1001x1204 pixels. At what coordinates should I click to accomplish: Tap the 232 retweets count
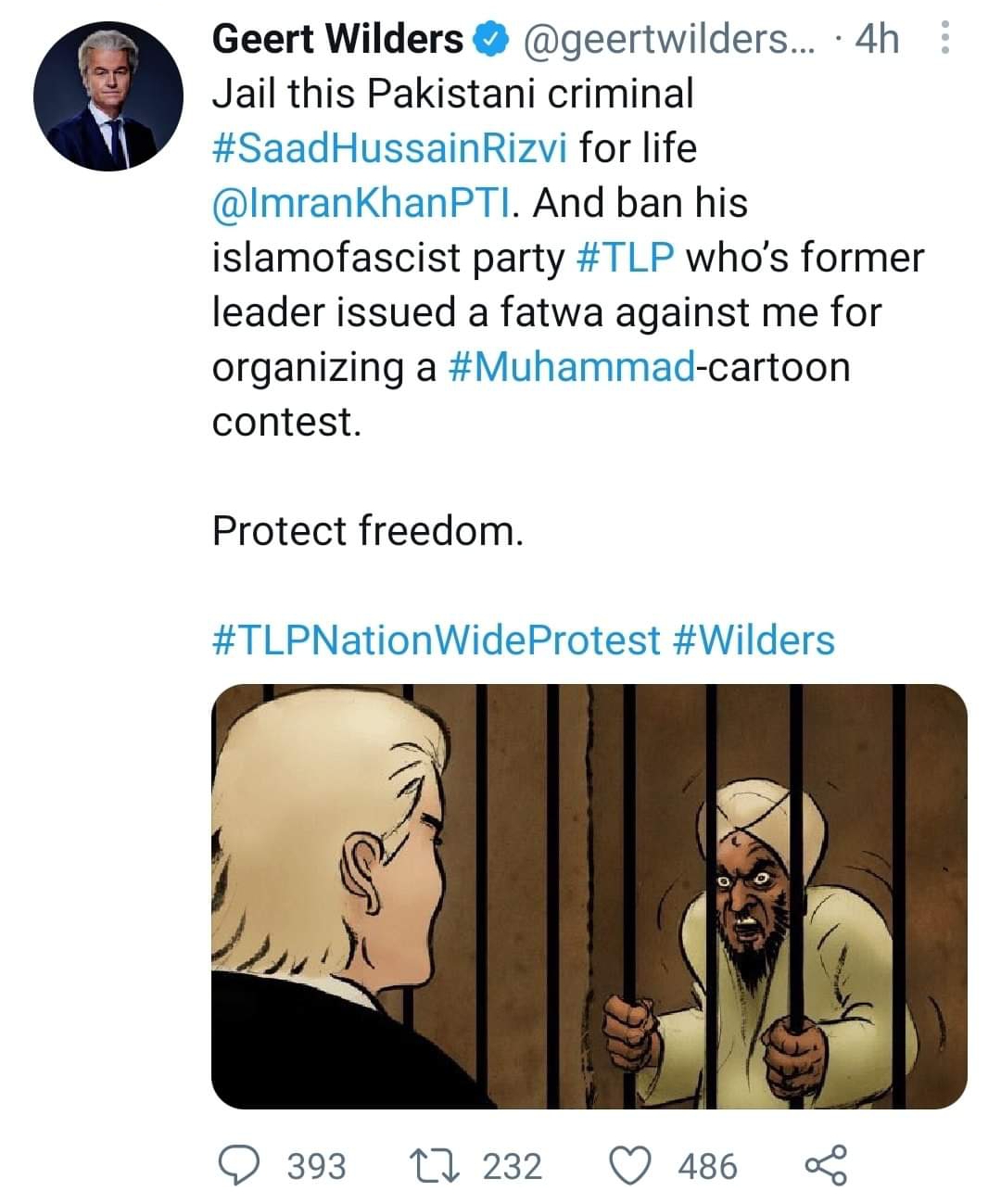513,1166
